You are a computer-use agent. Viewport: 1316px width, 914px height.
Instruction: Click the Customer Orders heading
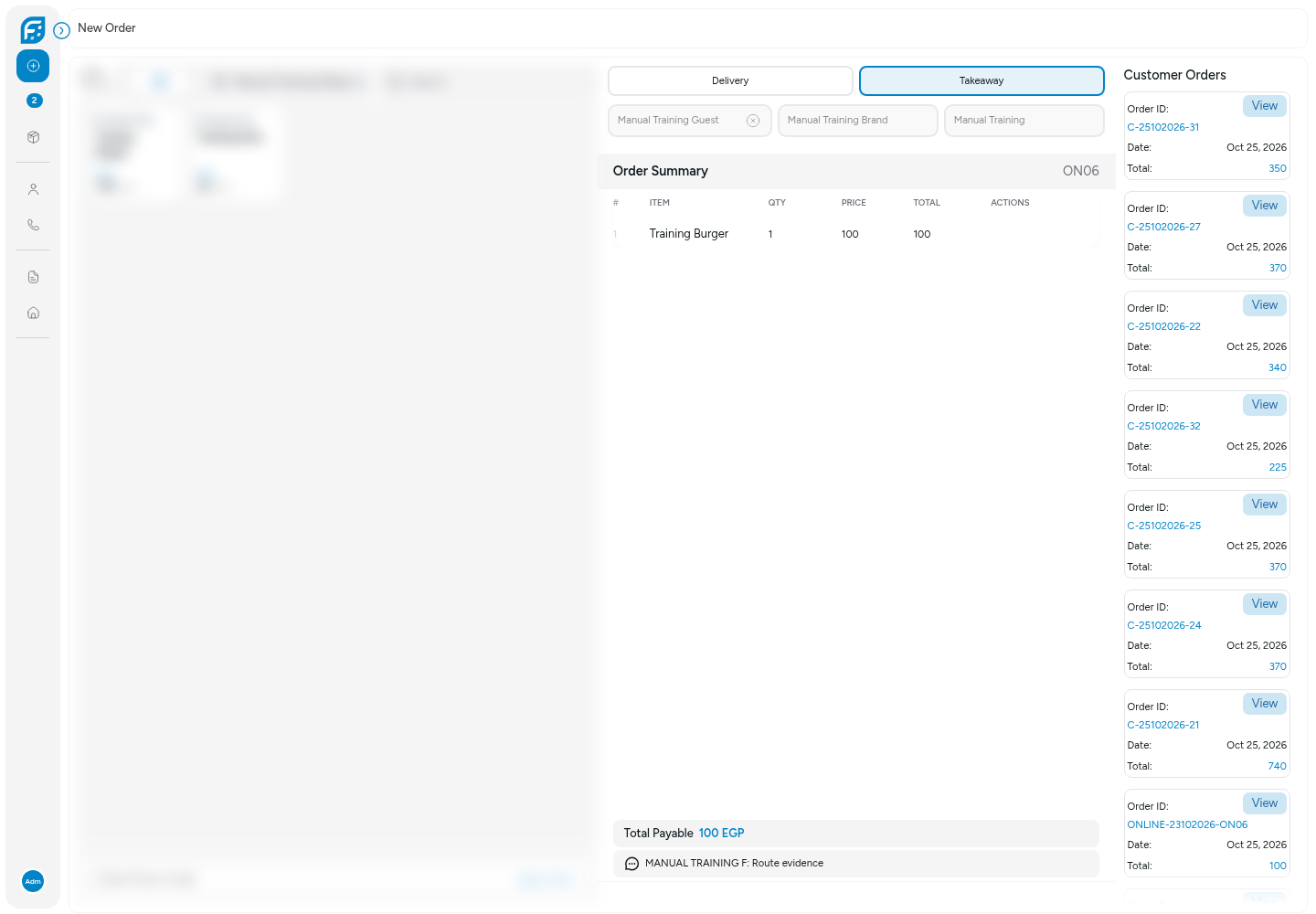coord(1174,75)
